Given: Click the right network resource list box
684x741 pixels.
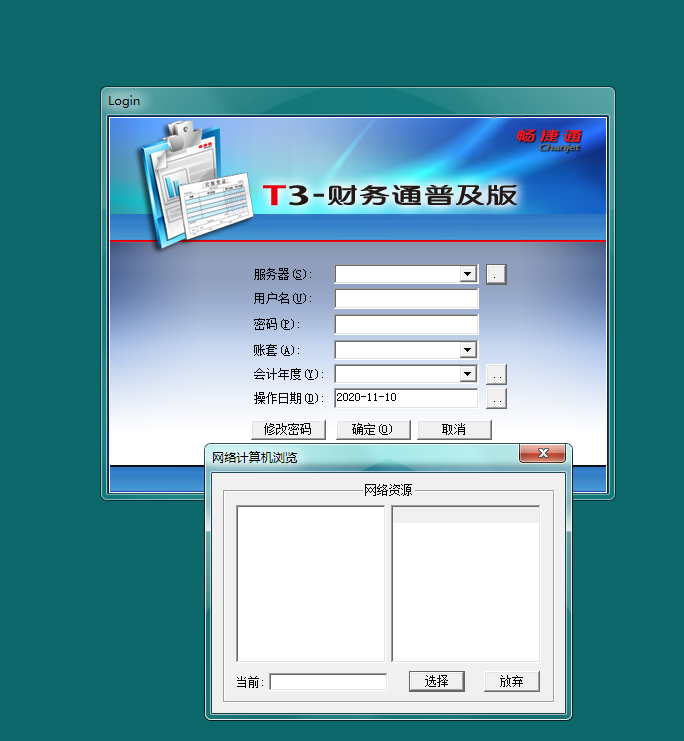Looking at the screenshot, I should point(466,584).
